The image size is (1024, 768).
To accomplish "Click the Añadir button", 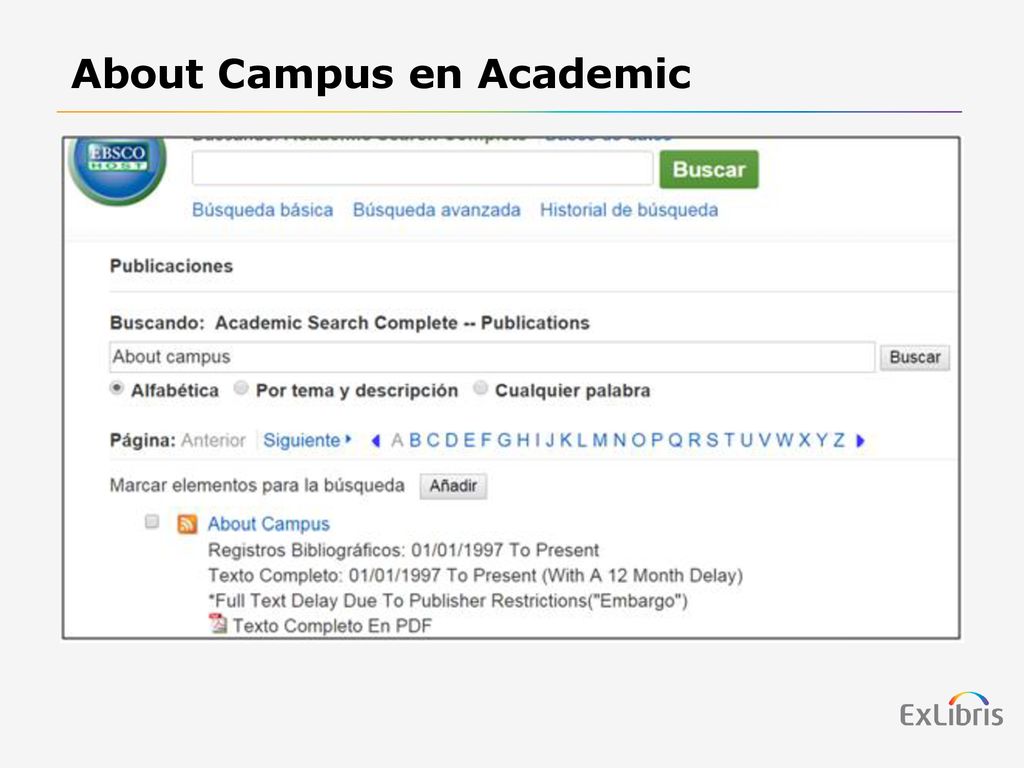I will coord(453,487).
